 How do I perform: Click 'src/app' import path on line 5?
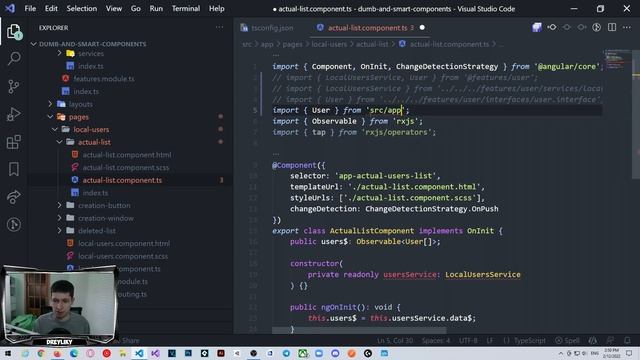[386, 110]
